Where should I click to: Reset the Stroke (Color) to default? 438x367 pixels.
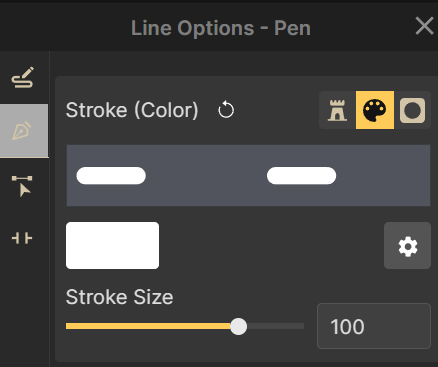pyautogui.click(x=226, y=110)
